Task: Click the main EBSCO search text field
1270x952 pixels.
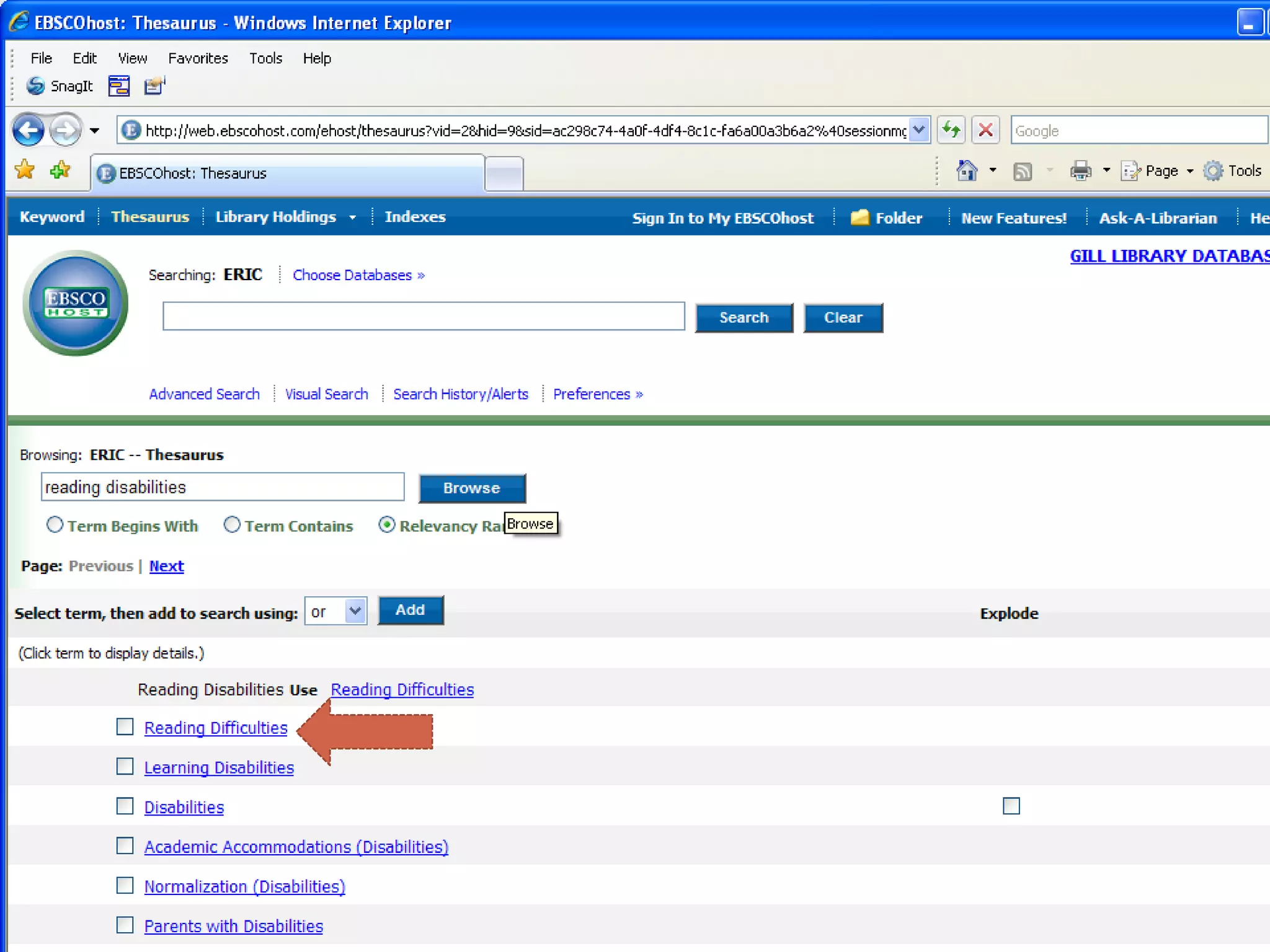Action: coord(424,317)
